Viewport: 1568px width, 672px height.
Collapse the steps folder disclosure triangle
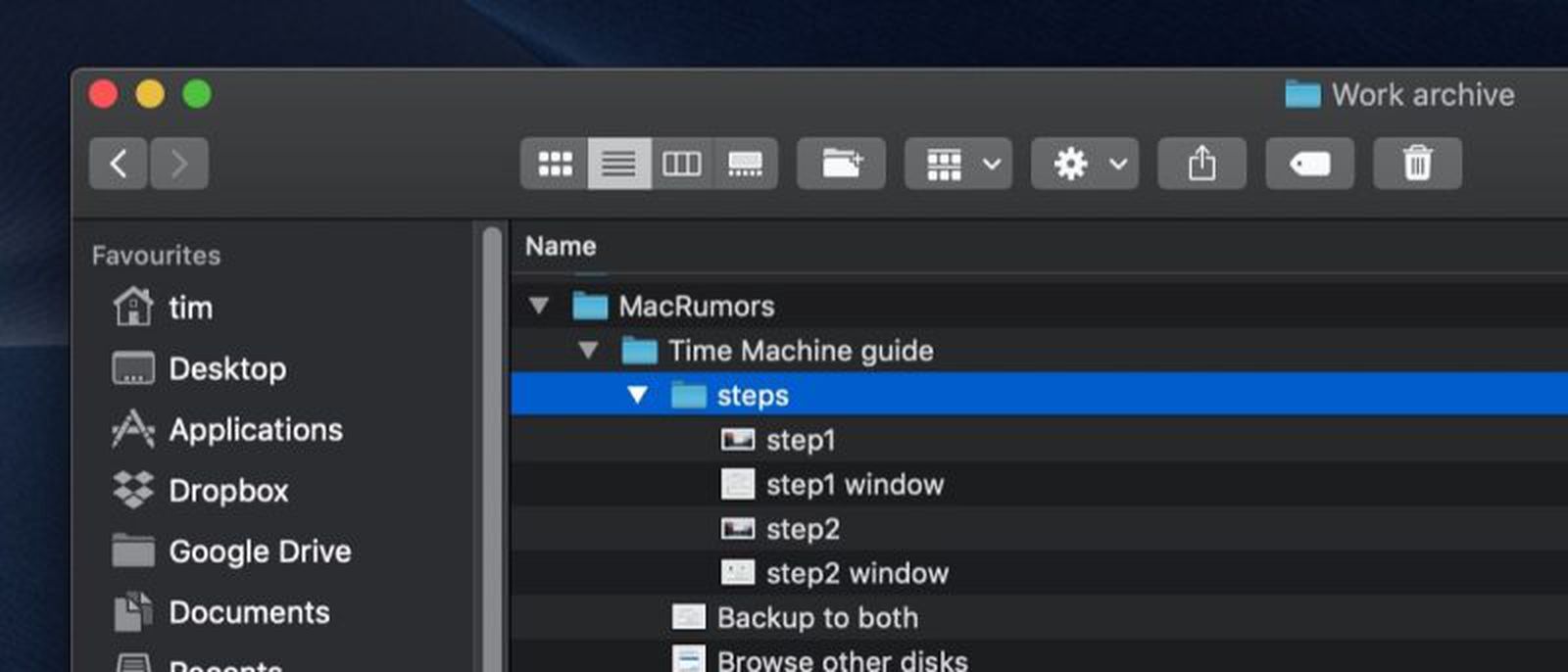[637, 395]
